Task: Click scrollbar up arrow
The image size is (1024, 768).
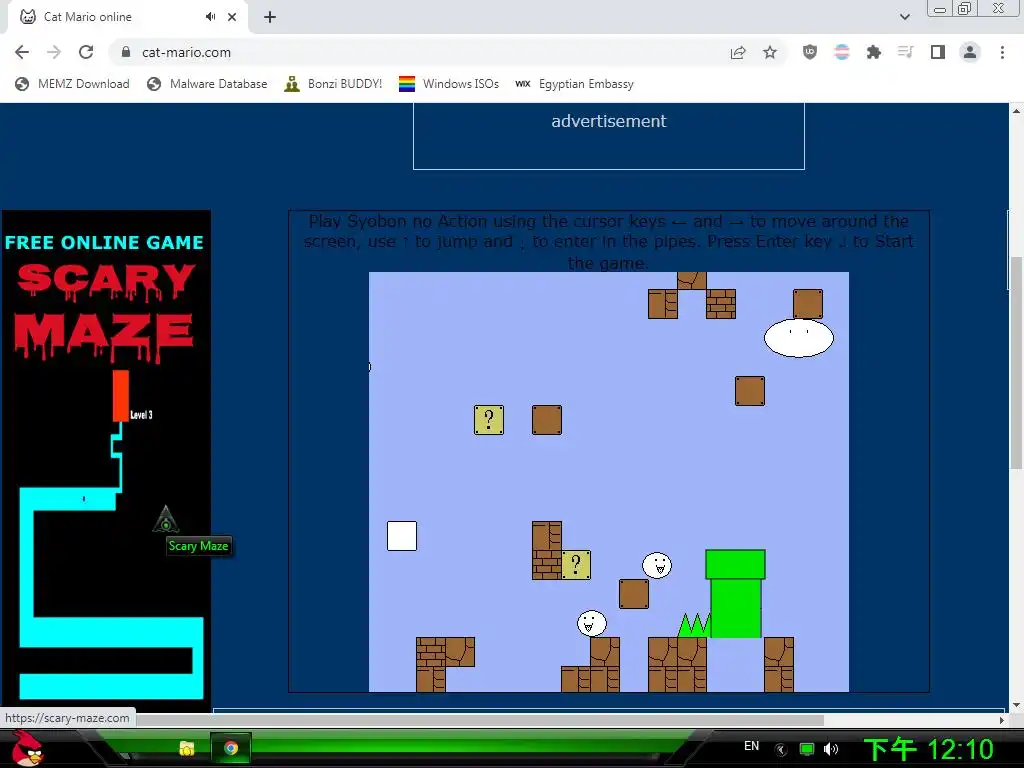Action: [1016, 111]
